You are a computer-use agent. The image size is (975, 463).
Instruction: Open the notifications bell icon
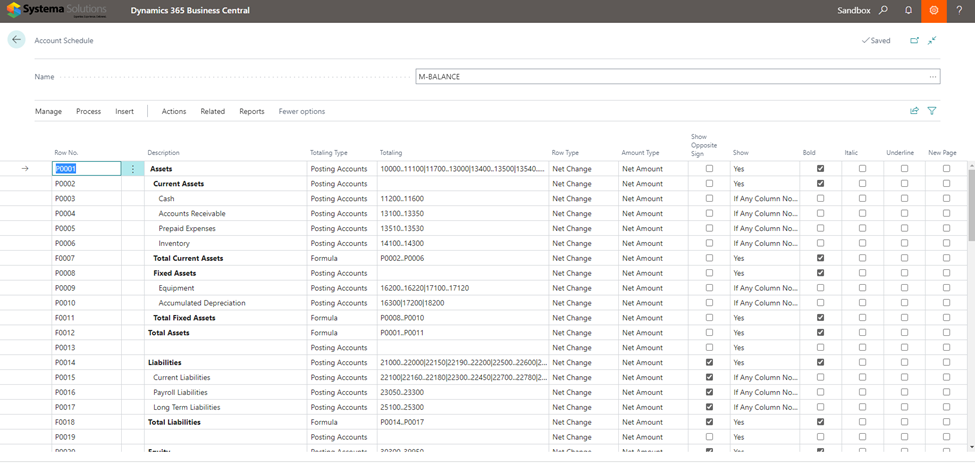pos(908,11)
